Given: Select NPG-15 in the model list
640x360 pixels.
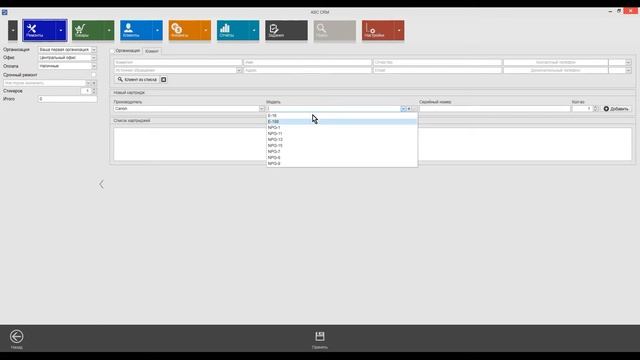Looking at the screenshot, I should (x=342, y=146).
